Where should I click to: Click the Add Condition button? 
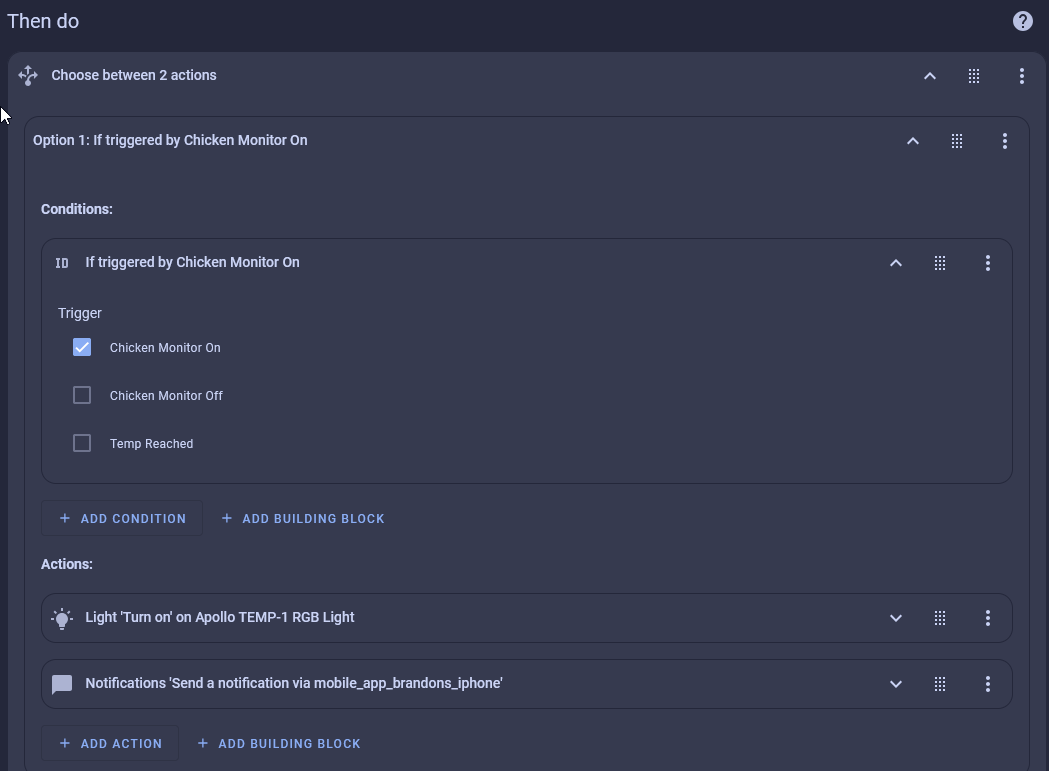pyautogui.click(x=122, y=518)
